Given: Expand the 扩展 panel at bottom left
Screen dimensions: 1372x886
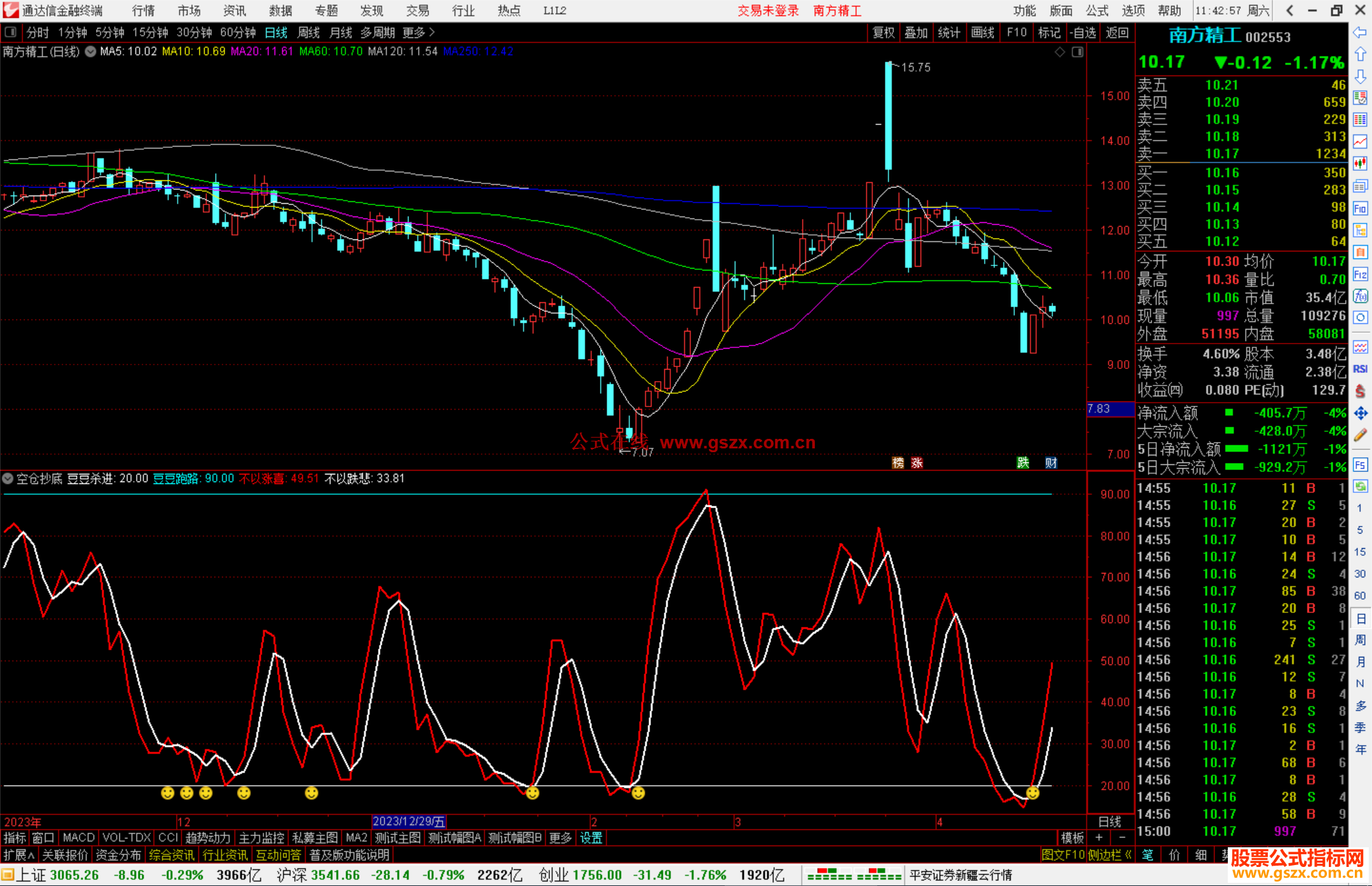Looking at the screenshot, I should (18, 855).
